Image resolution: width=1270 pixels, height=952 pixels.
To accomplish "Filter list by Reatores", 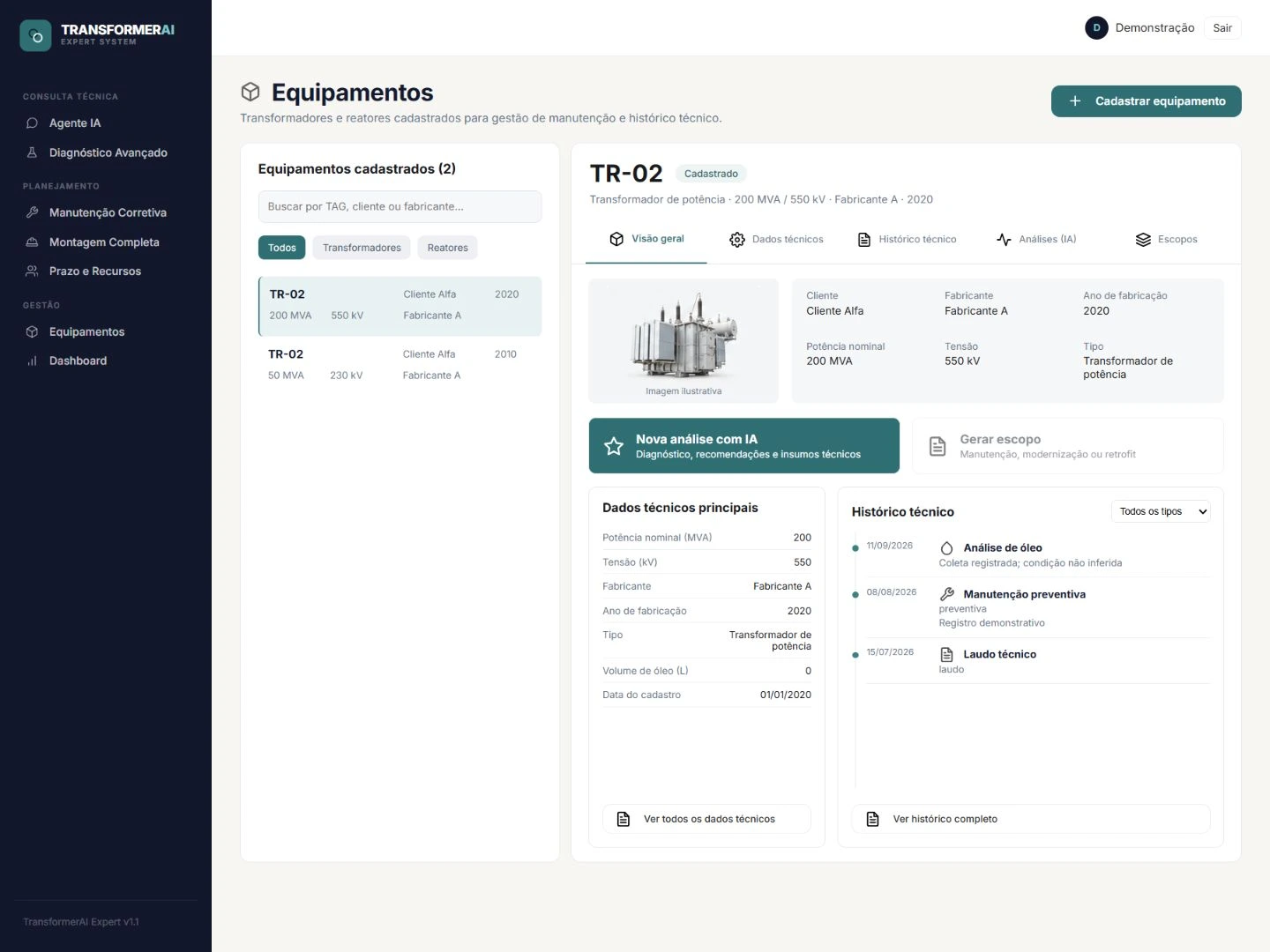I will [x=448, y=248].
